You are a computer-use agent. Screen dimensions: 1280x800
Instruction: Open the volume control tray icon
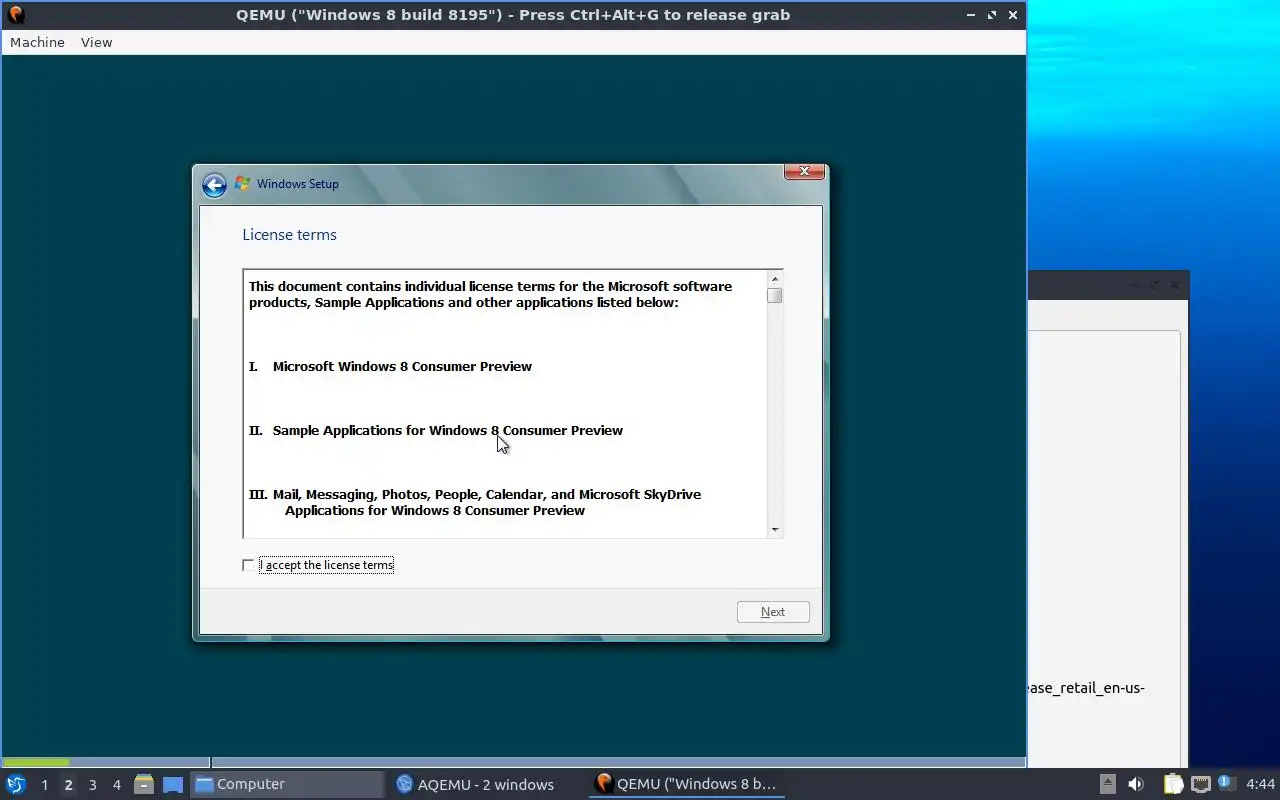tap(1135, 784)
